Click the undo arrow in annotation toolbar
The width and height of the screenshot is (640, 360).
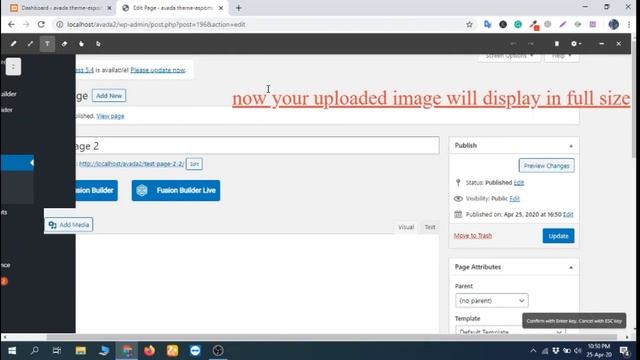[x=513, y=44]
